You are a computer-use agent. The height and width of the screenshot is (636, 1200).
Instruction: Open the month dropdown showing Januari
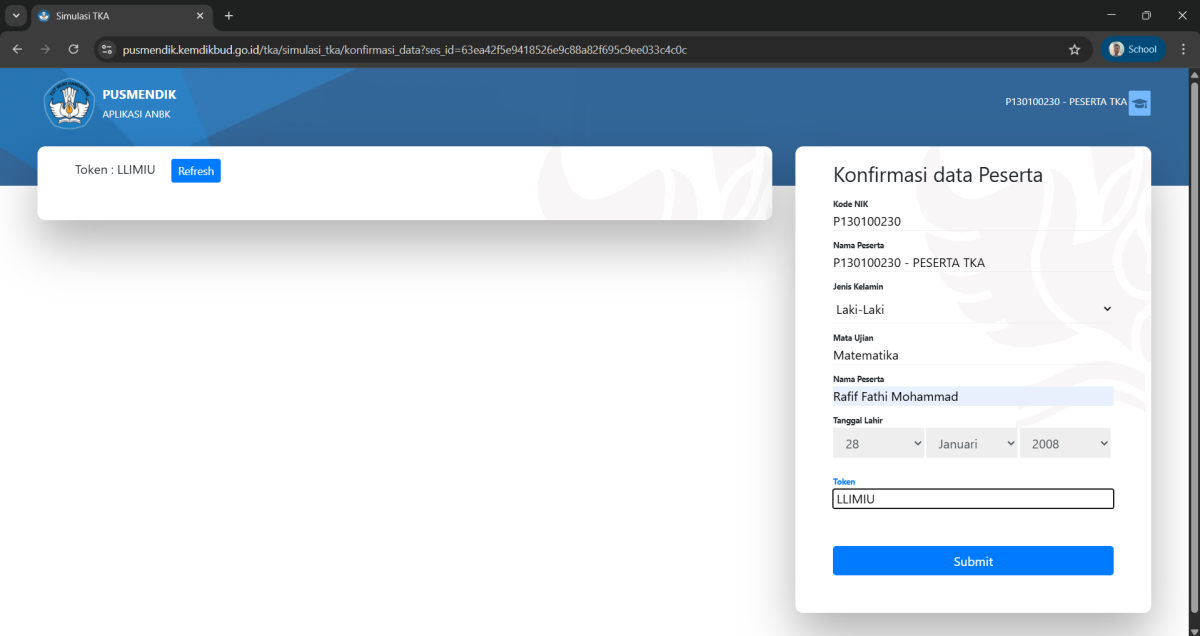coord(971,443)
